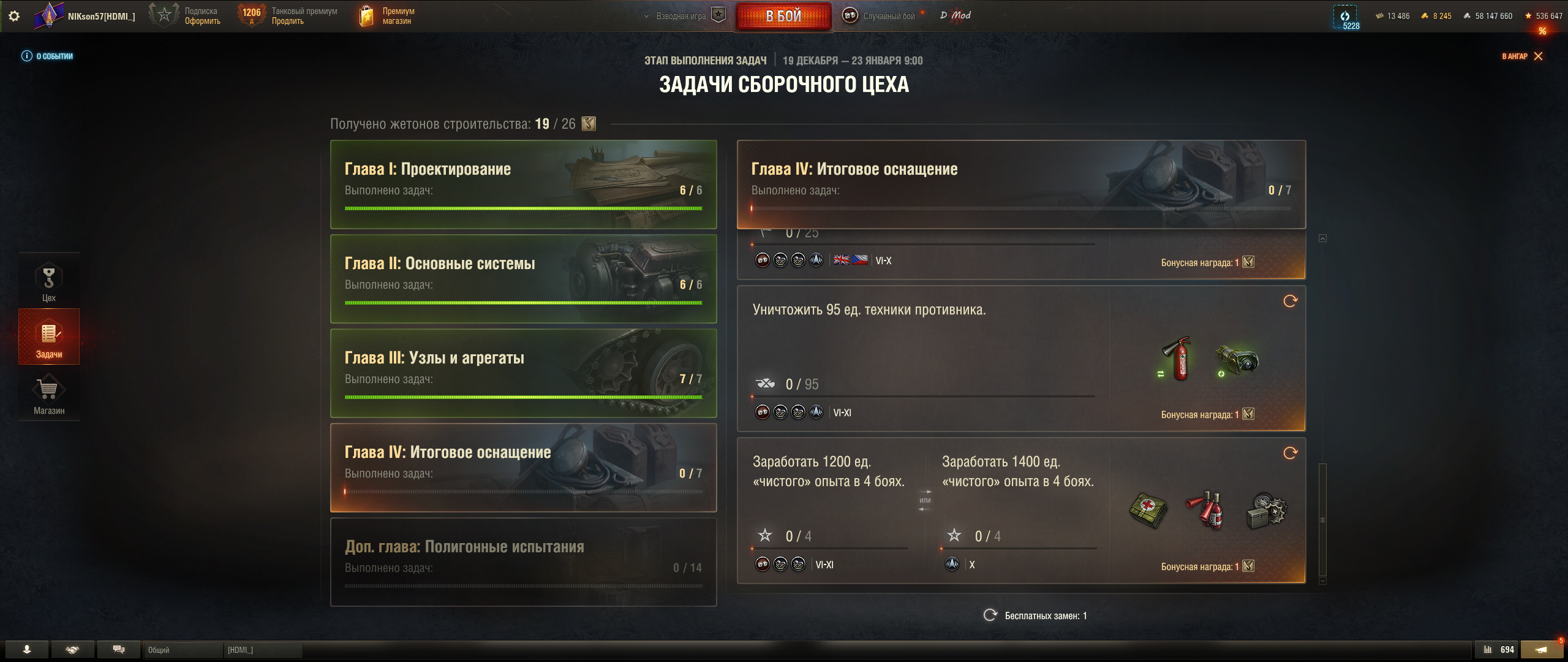This screenshot has width=1568, height=662.
Task: Open contacts list icon in bottom bar
Action: pos(27,650)
